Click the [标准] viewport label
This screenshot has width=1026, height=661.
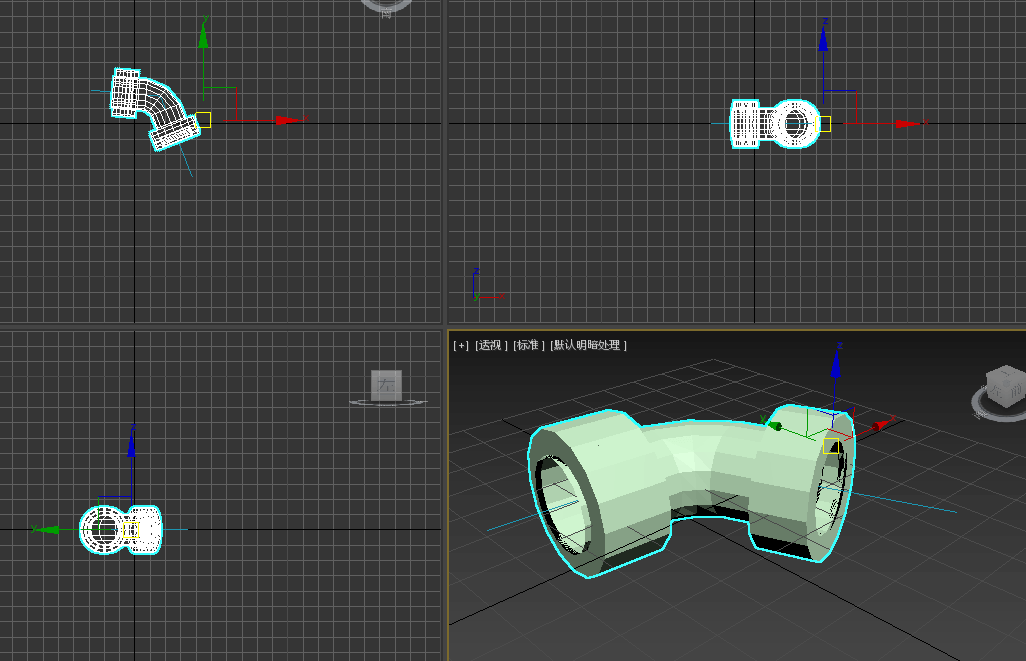point(529,345)
